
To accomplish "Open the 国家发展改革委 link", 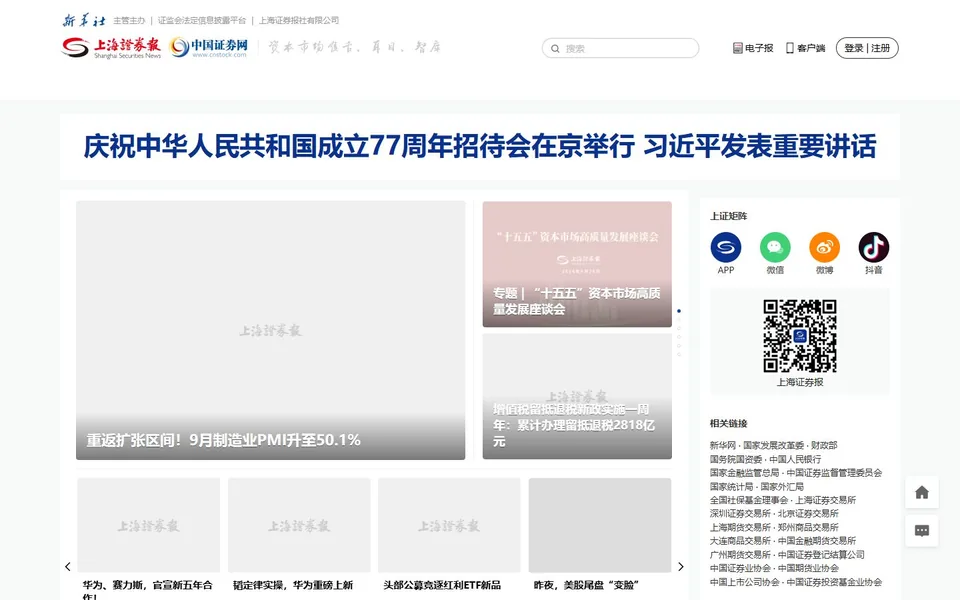I will click(773, 445).
